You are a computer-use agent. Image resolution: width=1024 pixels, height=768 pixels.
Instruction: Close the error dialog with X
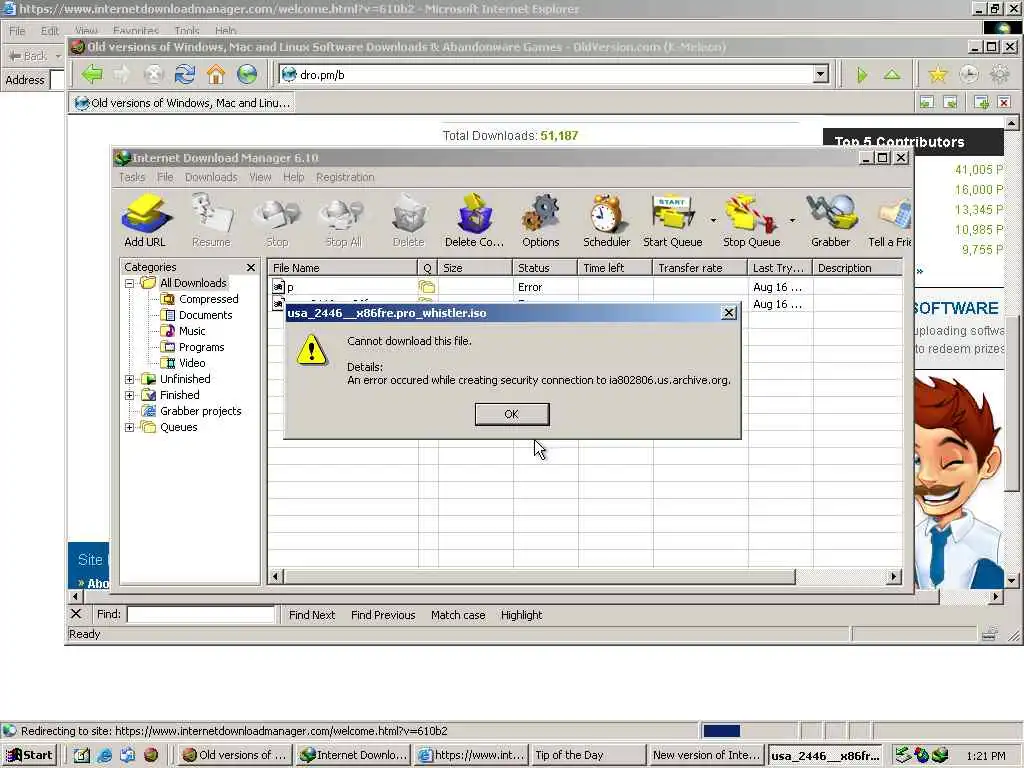click(x=729, y=313)
